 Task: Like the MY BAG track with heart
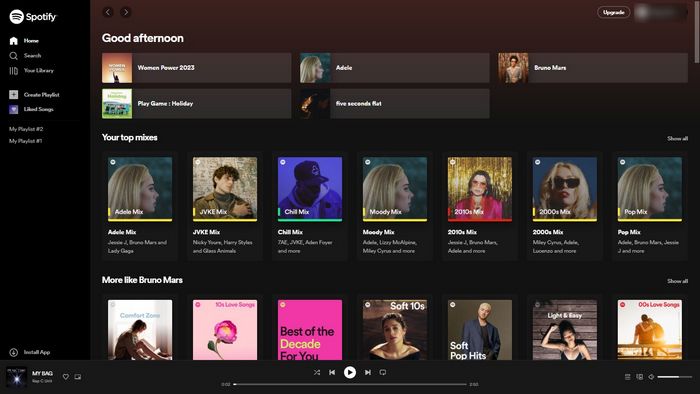click(x=66, y=377)
